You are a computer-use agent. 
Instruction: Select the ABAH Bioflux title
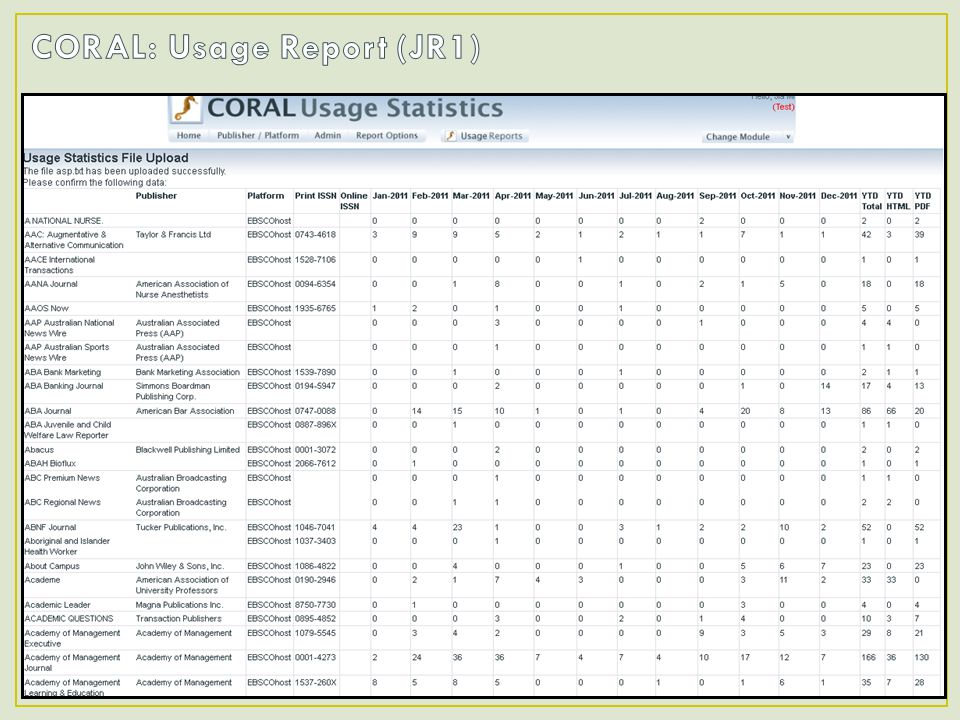(50, 463)
